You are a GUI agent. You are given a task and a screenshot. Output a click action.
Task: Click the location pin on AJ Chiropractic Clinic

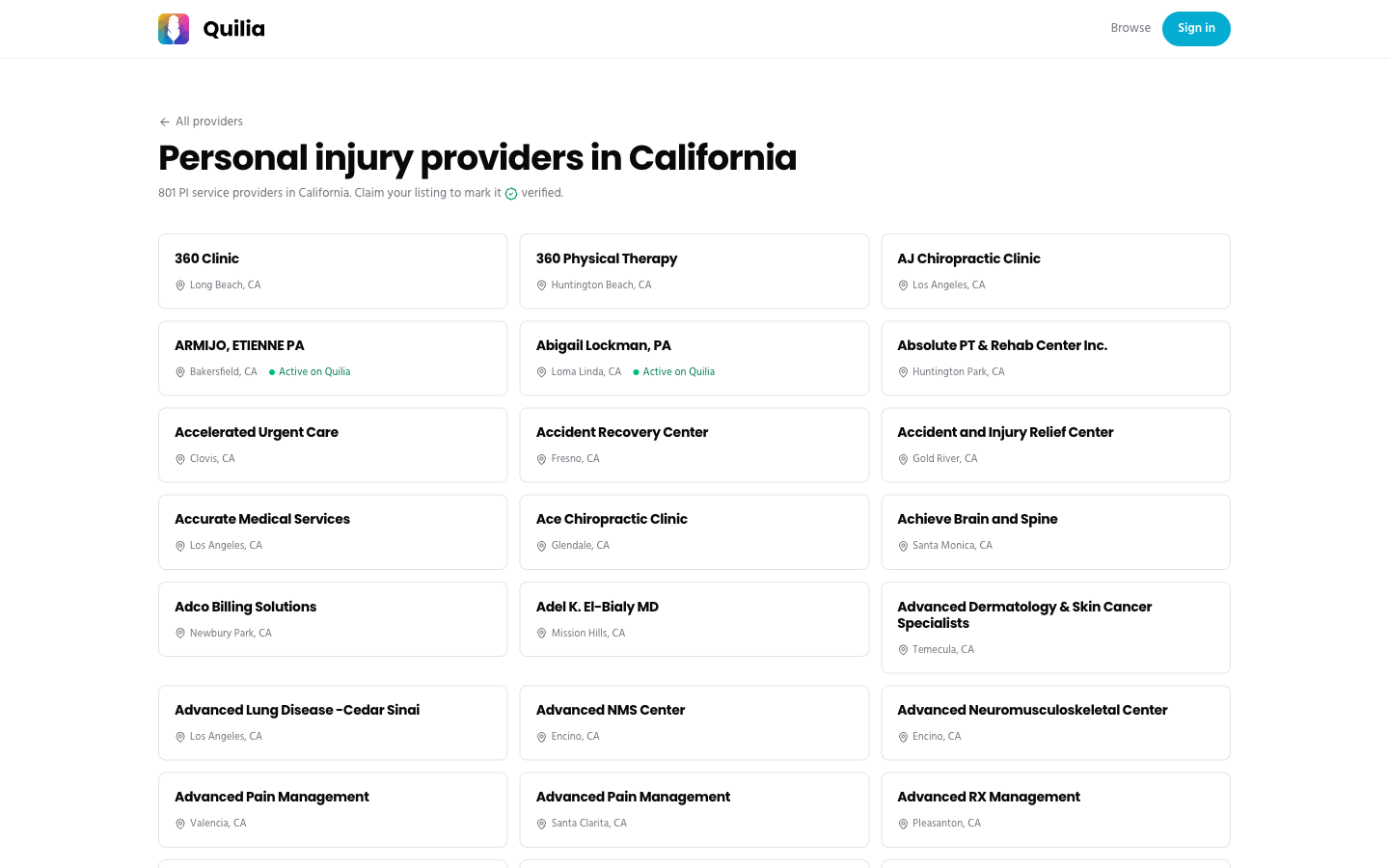(x=903, y=285)
